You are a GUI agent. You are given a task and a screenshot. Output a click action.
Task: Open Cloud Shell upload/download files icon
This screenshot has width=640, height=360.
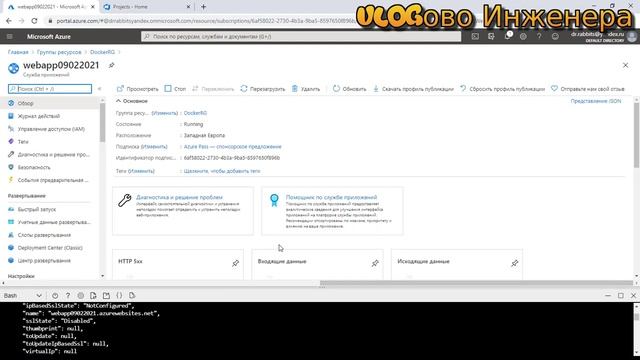[x=93, y=296]
